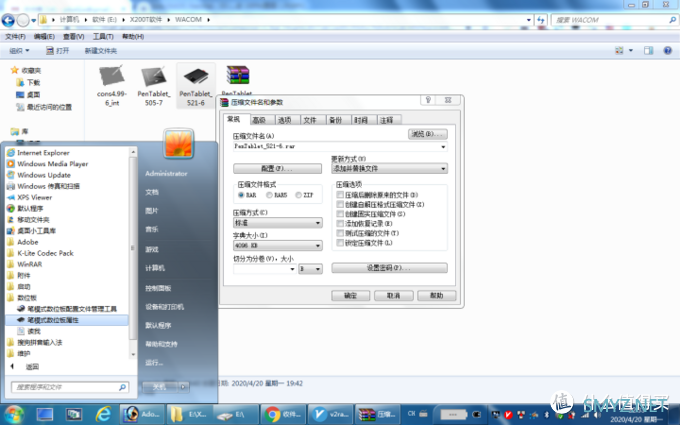The image size is (680, 425).
Task: Open the 字典大小 dropdown
Action: [278, 245]
